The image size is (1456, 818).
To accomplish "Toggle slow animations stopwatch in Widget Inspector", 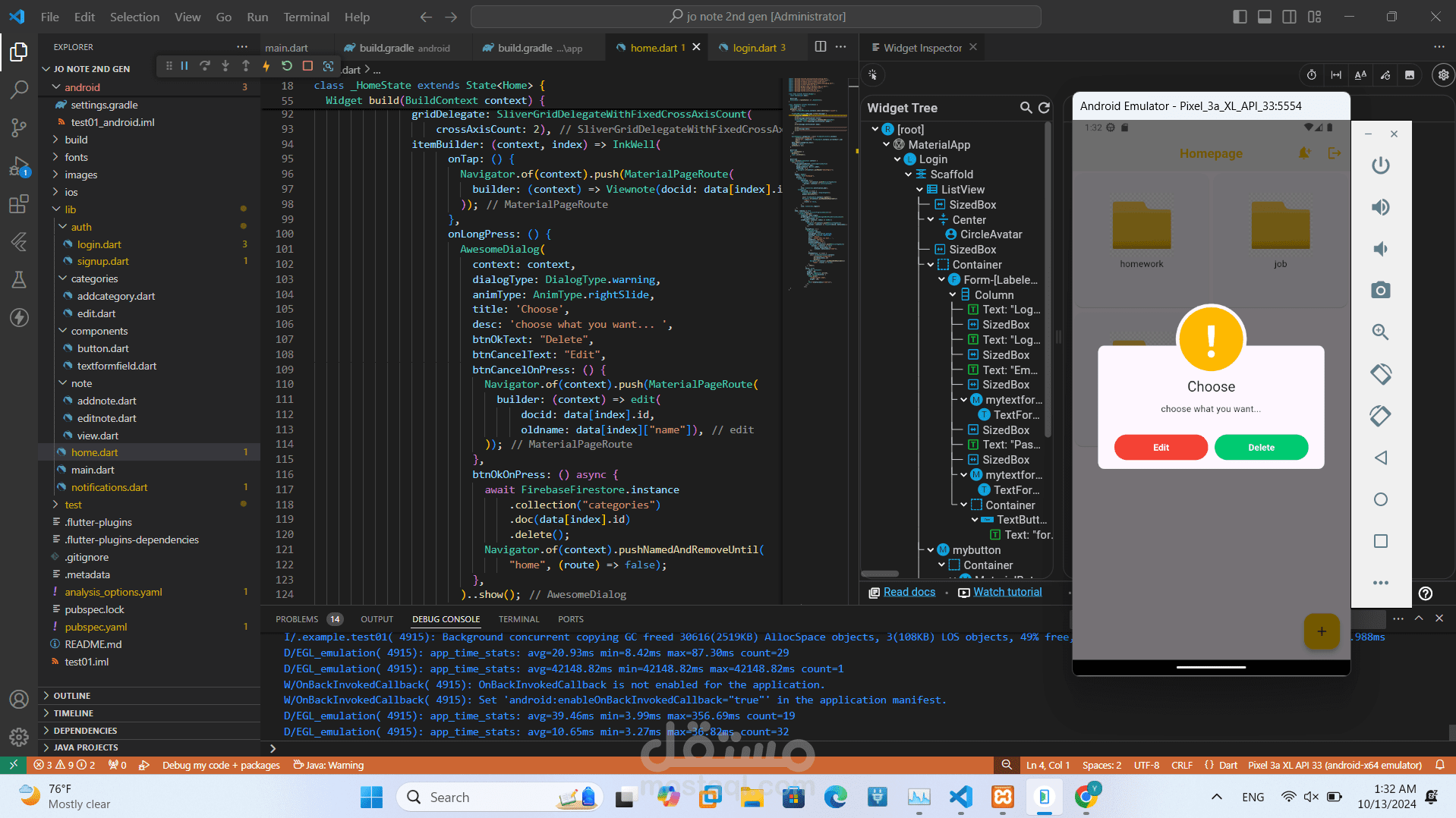I will 1311,75.
